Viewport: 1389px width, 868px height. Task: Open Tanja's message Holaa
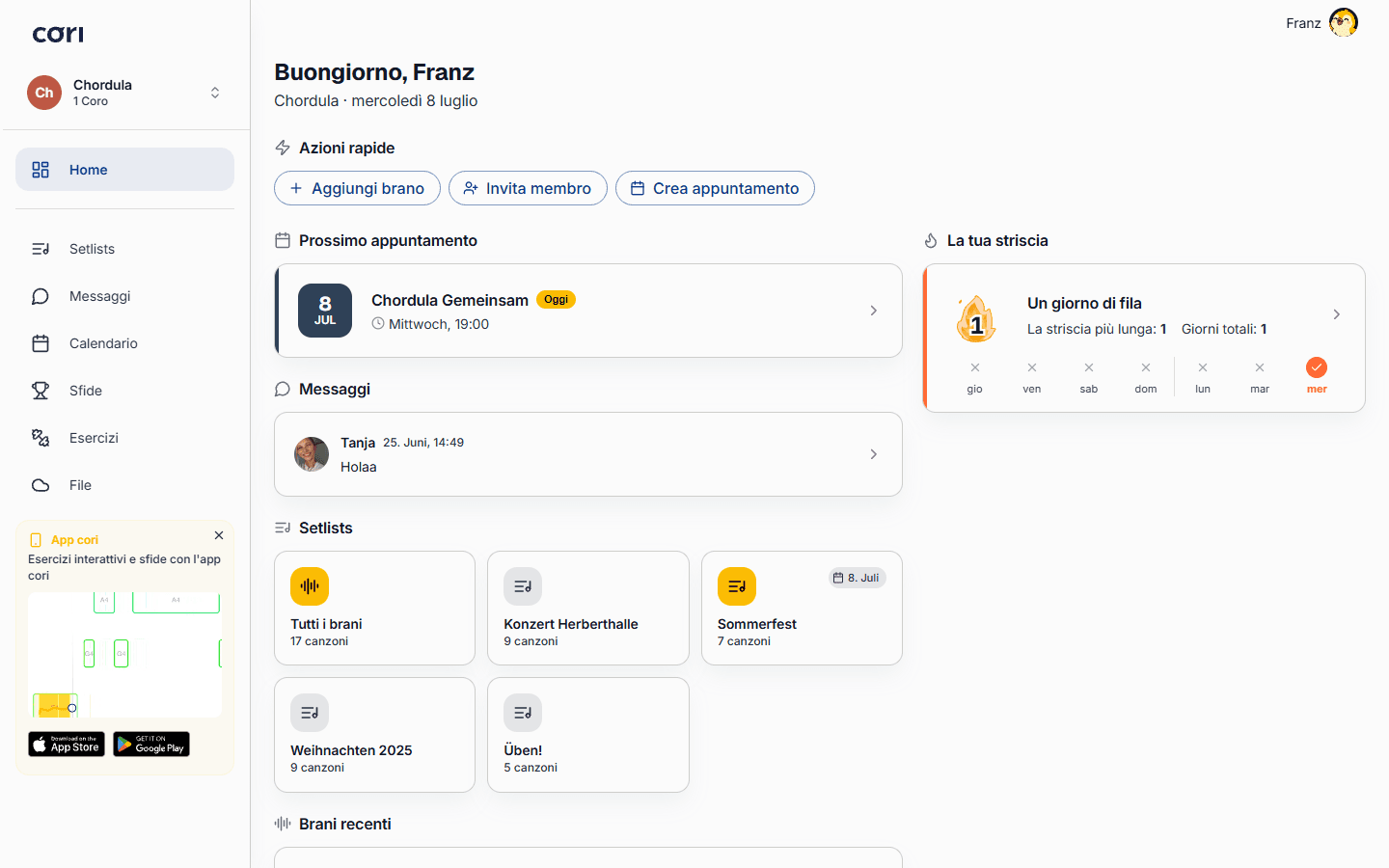[x=588, y=454]
